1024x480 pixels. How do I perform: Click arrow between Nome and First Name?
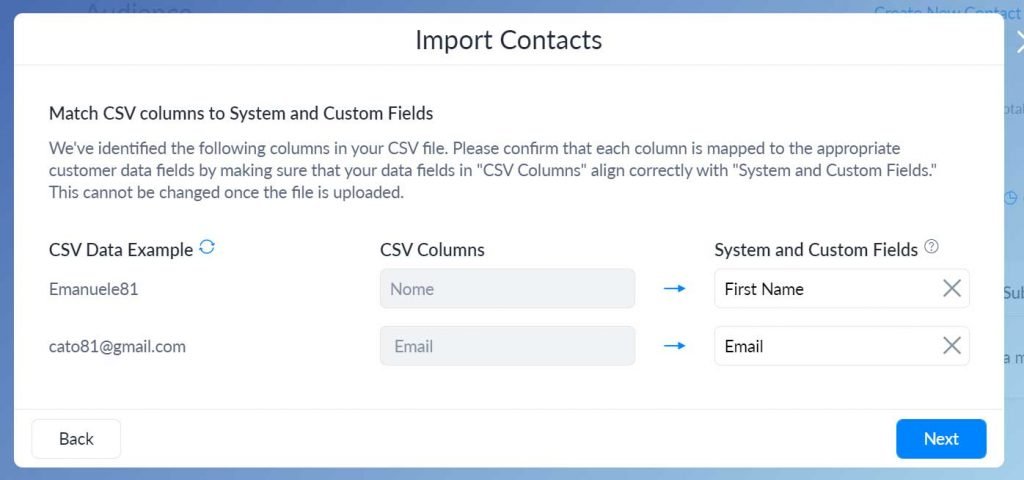tap(675, 289)
